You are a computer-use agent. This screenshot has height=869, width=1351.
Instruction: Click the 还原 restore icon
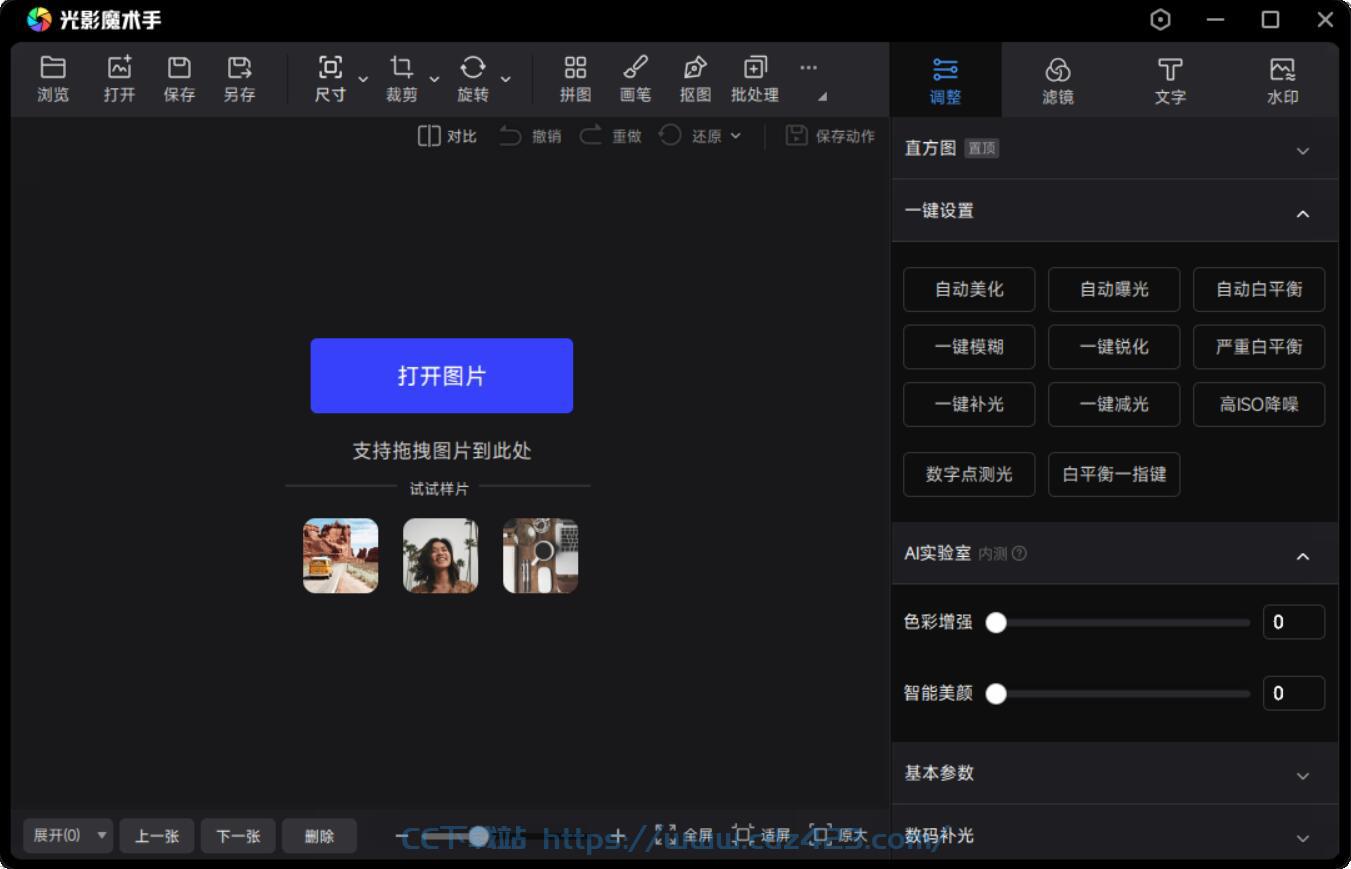(x=670, y=135)
